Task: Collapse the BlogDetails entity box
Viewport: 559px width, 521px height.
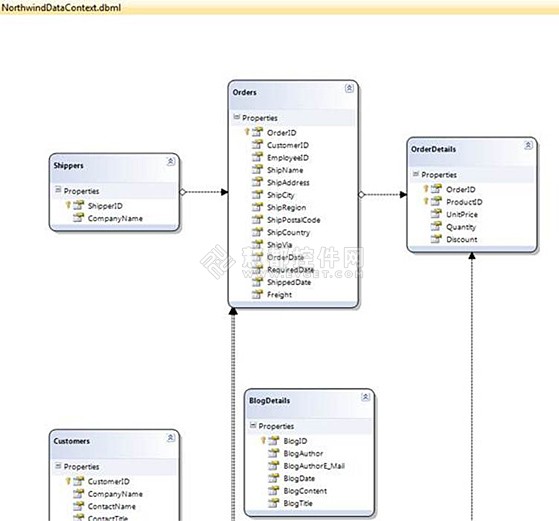Action: click(365, 397)
